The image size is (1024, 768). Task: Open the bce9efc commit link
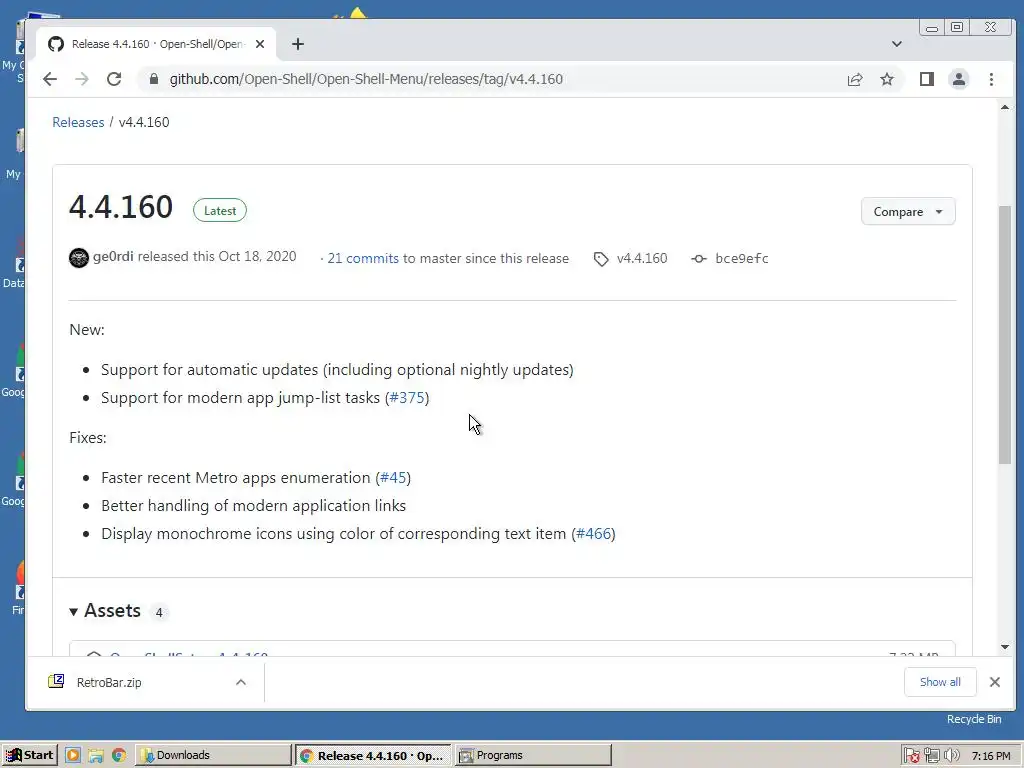tap(742, 259)
